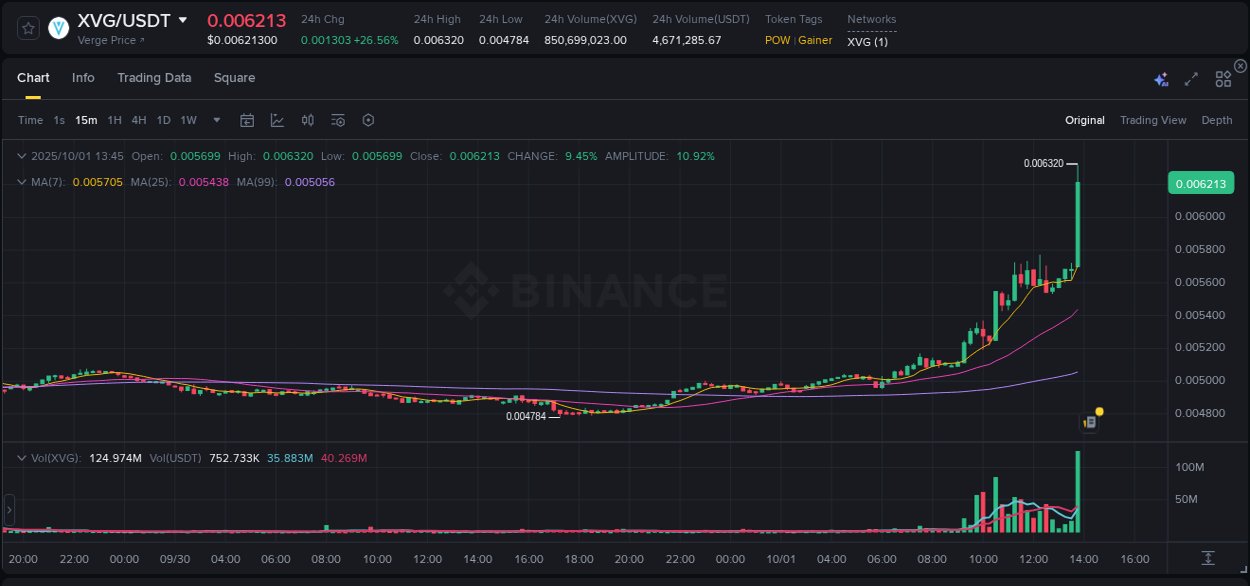The image size is (1250, 586).
Task: Switch to Depth view
Action: coord(1216,120)
